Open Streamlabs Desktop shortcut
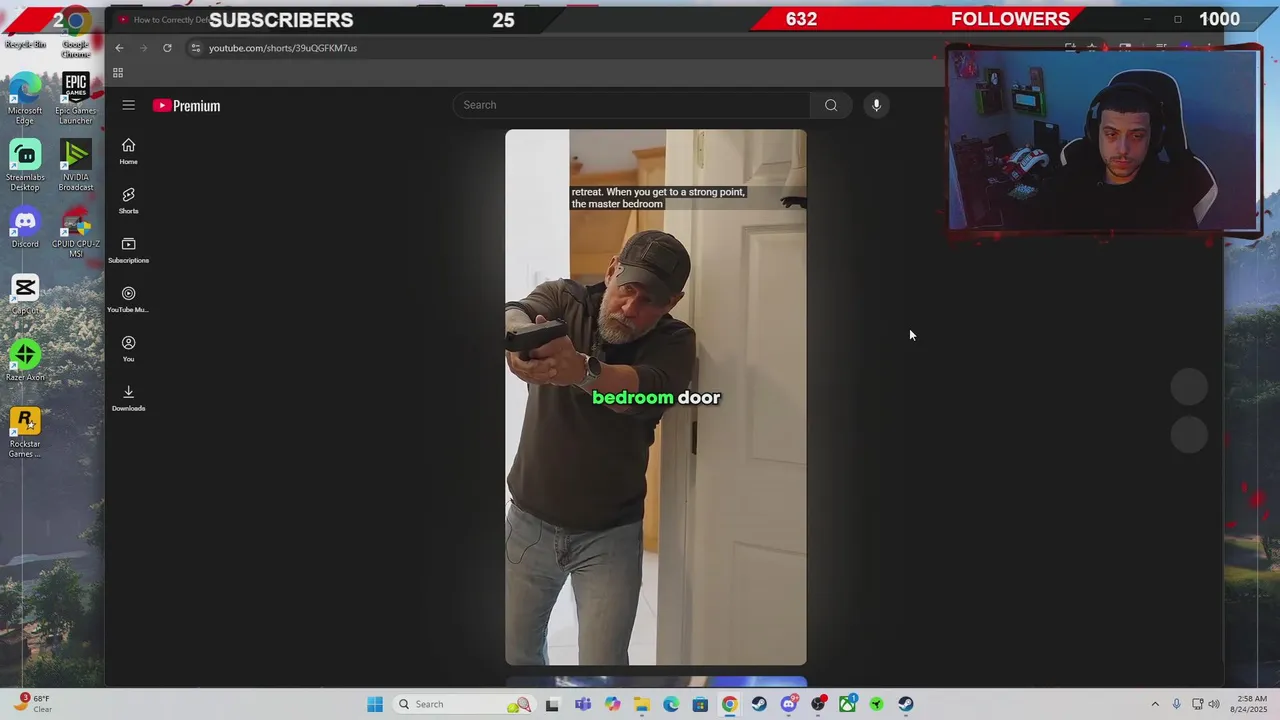1280x720 pixels. (x=25, y=166)
